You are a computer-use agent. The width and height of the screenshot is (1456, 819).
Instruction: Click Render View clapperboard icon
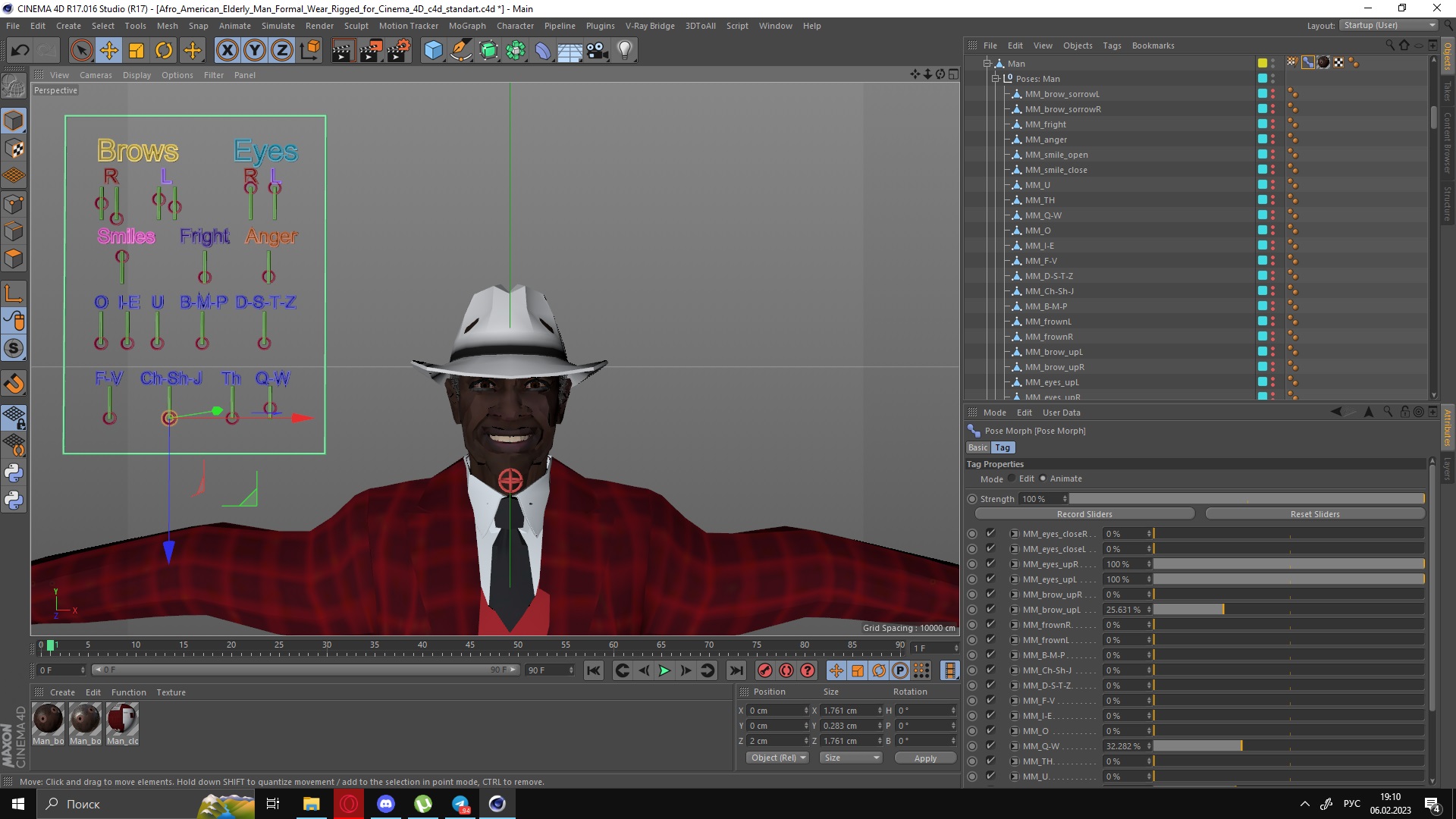343,51
